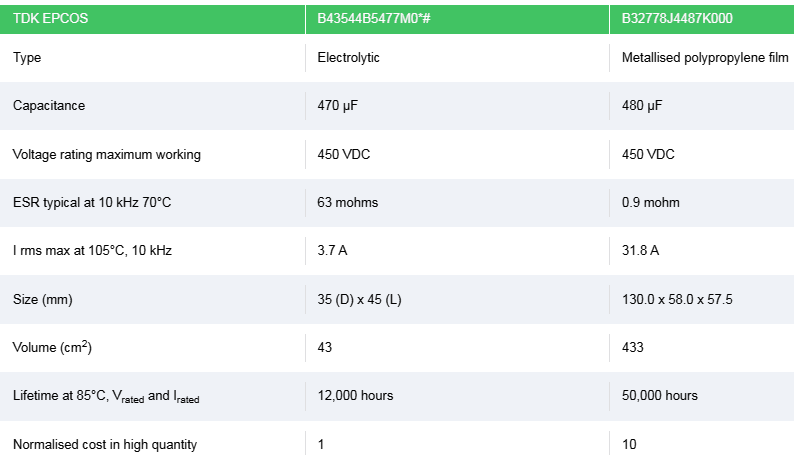Click the Capacitance row label

click(49, 106)
